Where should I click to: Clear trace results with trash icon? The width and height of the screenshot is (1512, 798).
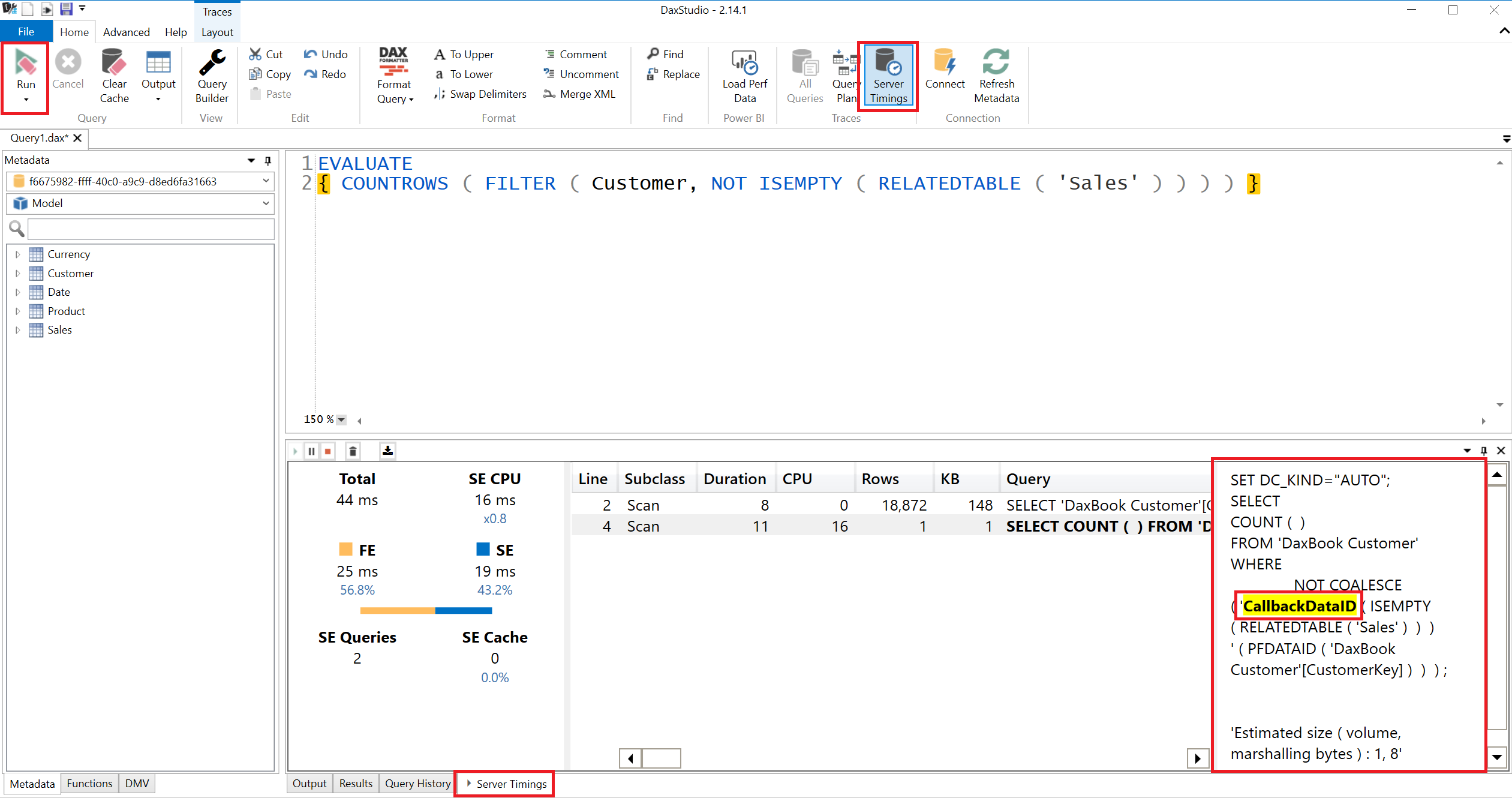(353, 451)
